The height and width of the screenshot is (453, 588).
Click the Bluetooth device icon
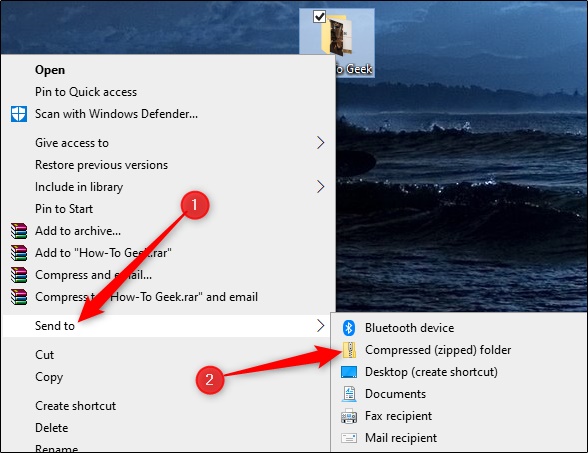(x=349, y=328)
